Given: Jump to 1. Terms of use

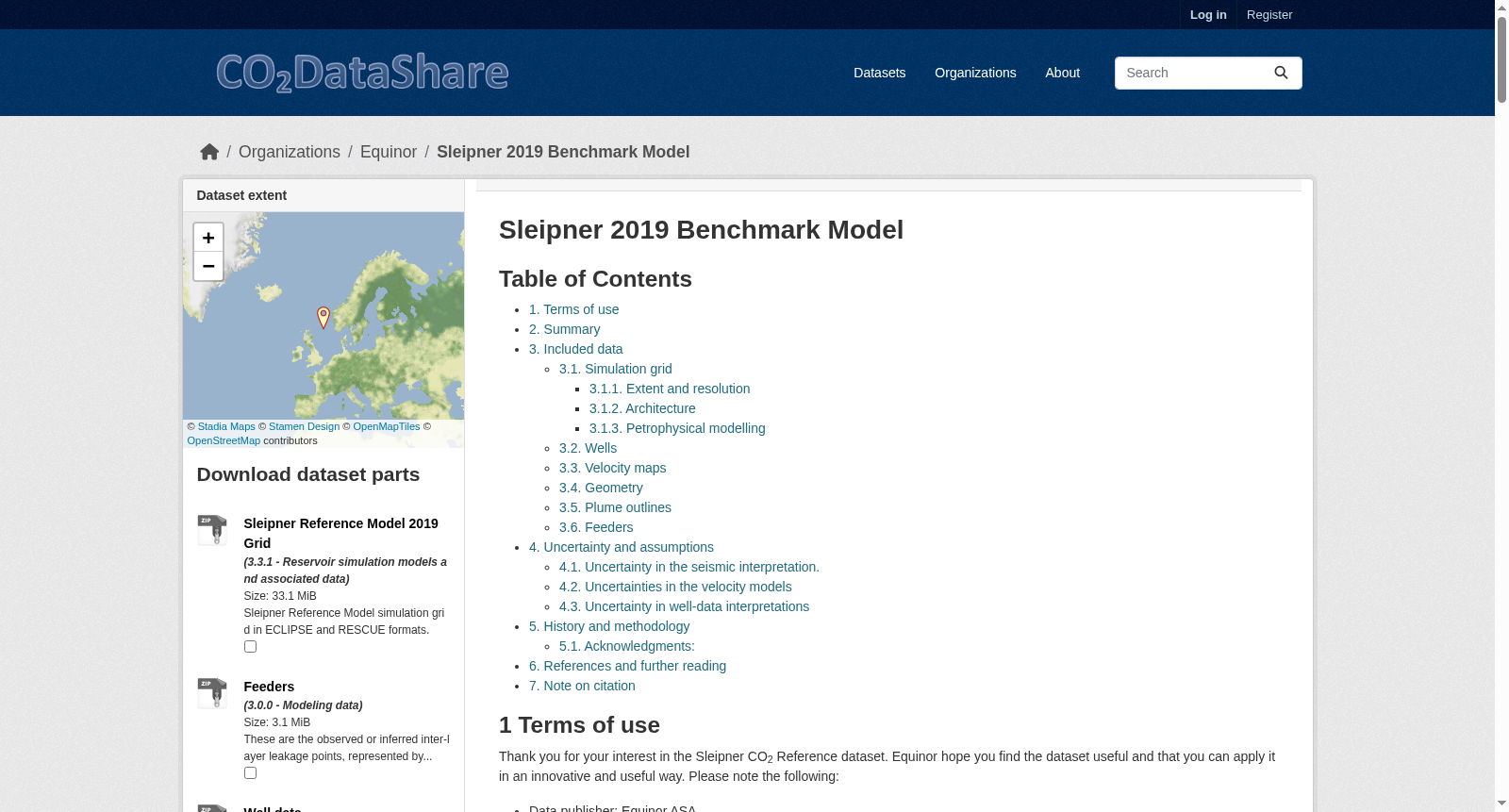Looking at the screenshot, I should (x=574, y=309).
